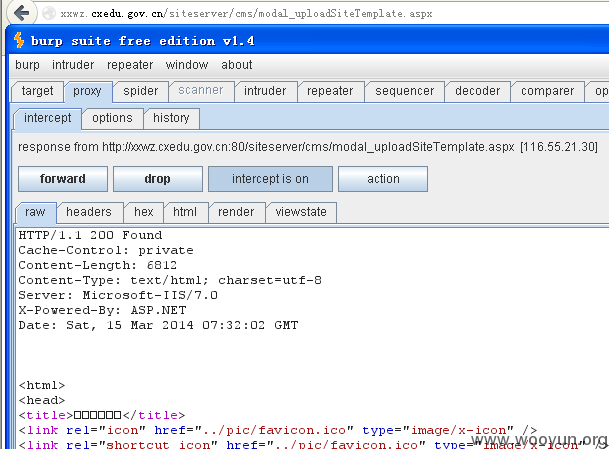Switch to the repeater tool tab
Image resolution: width=609 pixels, height=449 pixels.
(x=330, y=91)
